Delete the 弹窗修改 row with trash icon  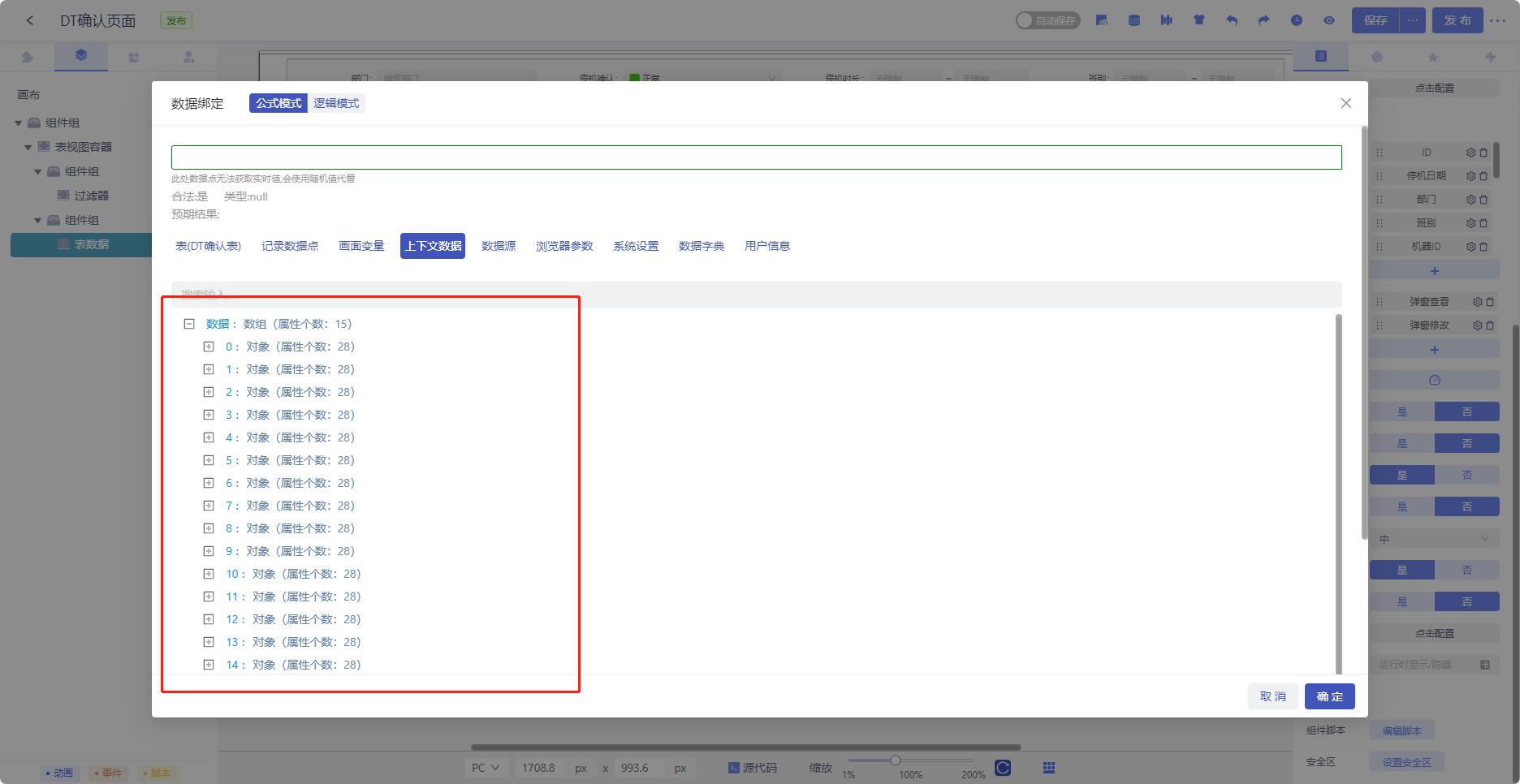tap(1490, 325)
